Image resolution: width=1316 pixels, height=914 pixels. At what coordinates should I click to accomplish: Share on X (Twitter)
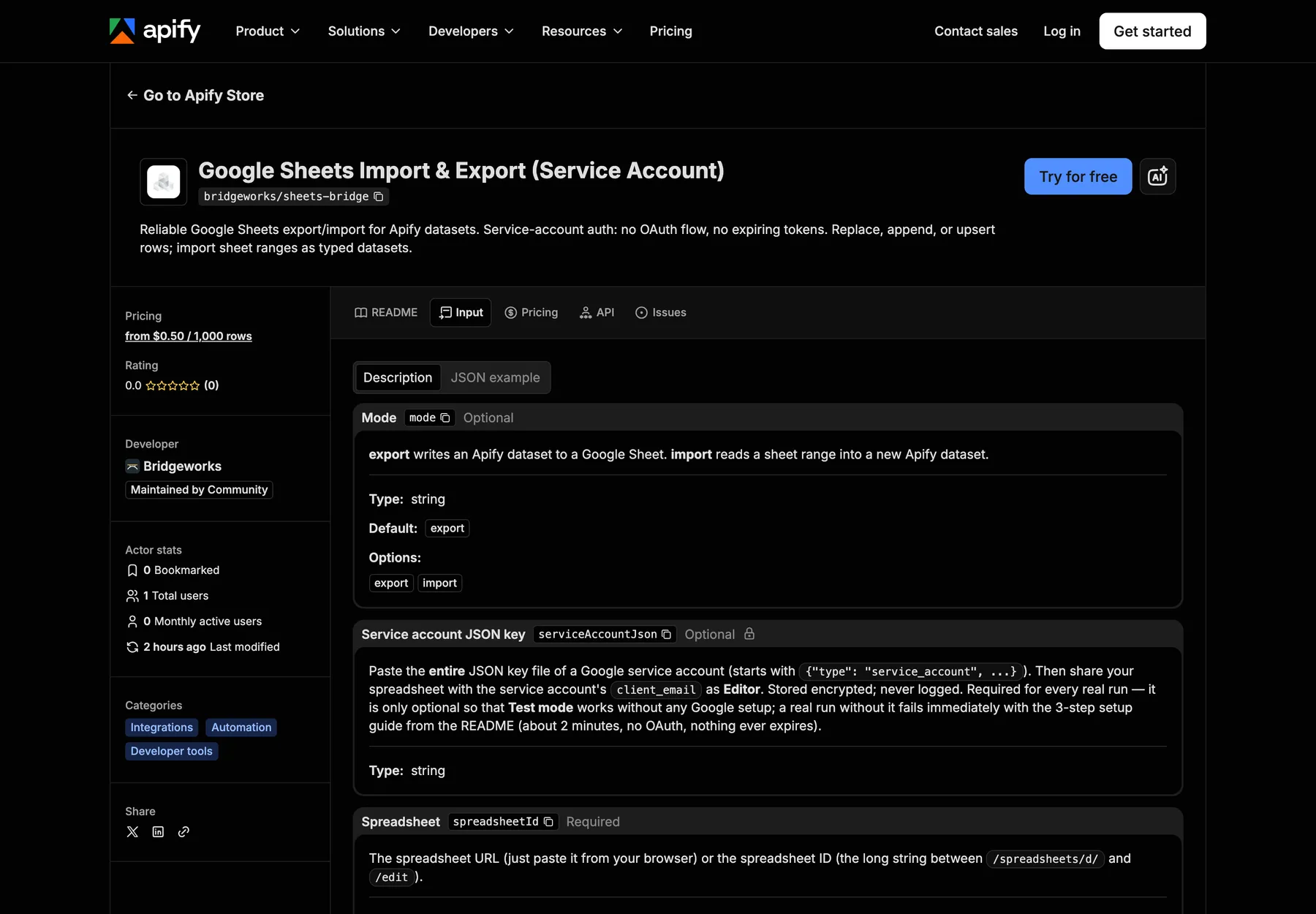132,831
